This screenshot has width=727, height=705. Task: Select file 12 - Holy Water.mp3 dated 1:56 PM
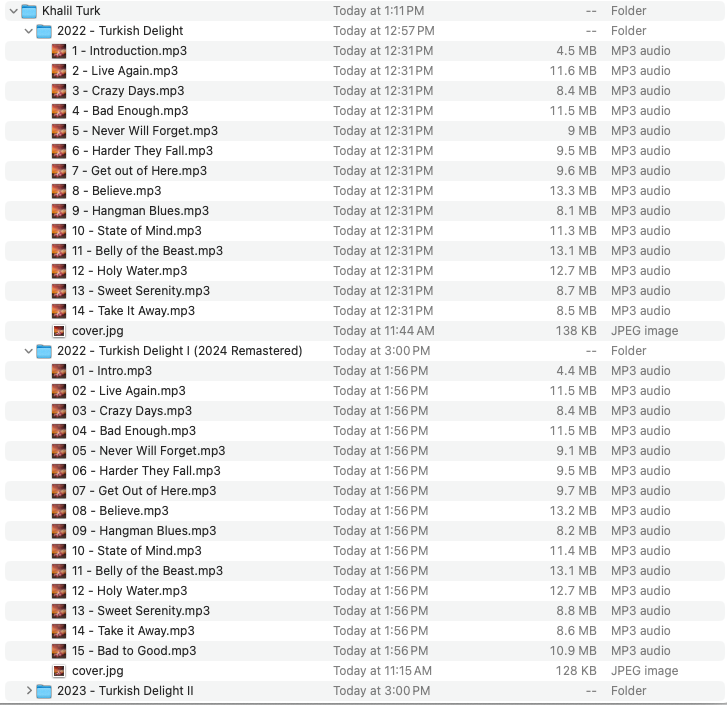coord(130,591)
